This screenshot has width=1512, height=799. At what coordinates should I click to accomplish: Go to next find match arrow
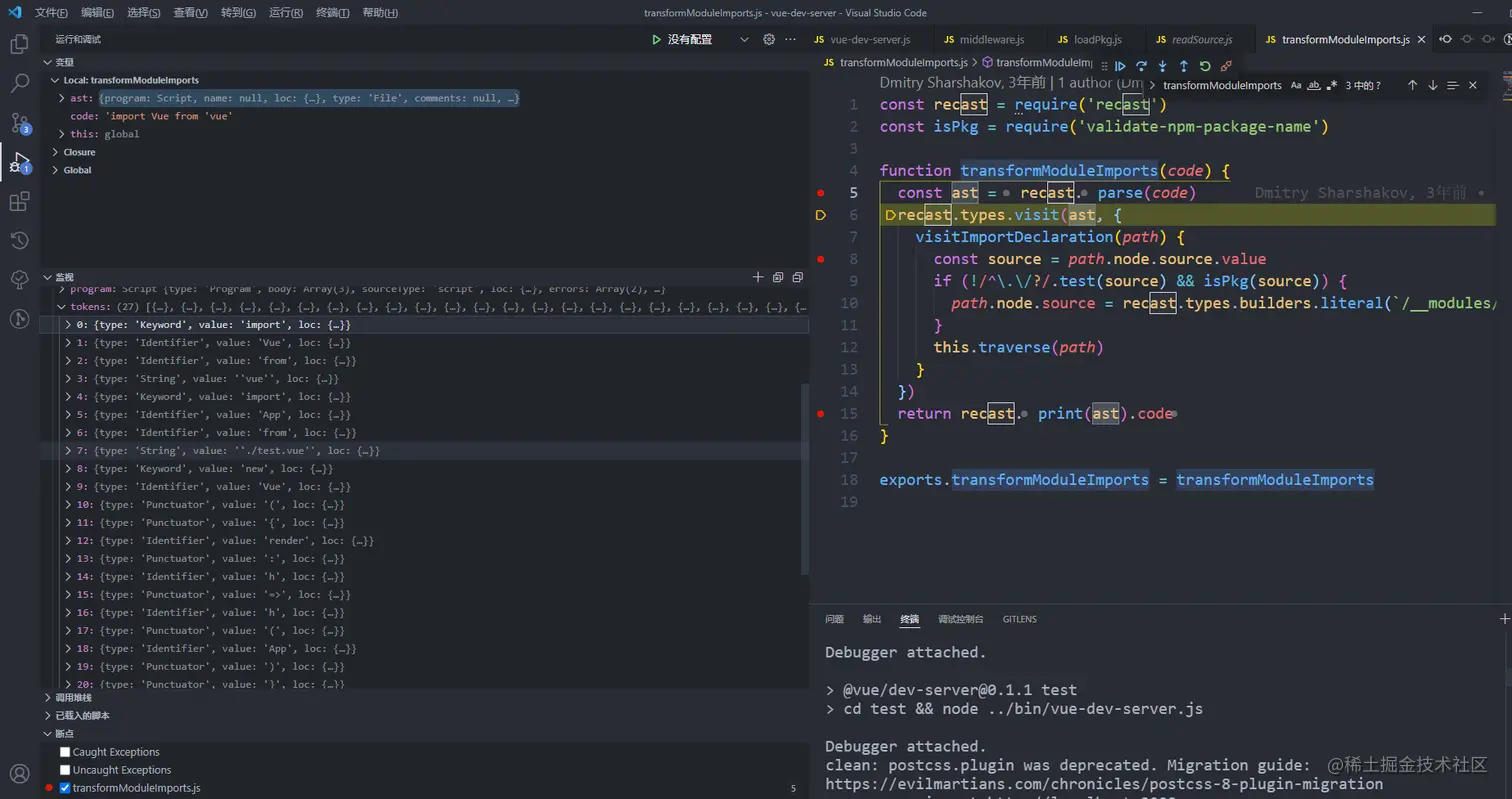pyautogui.click(x=1432, y=85)
